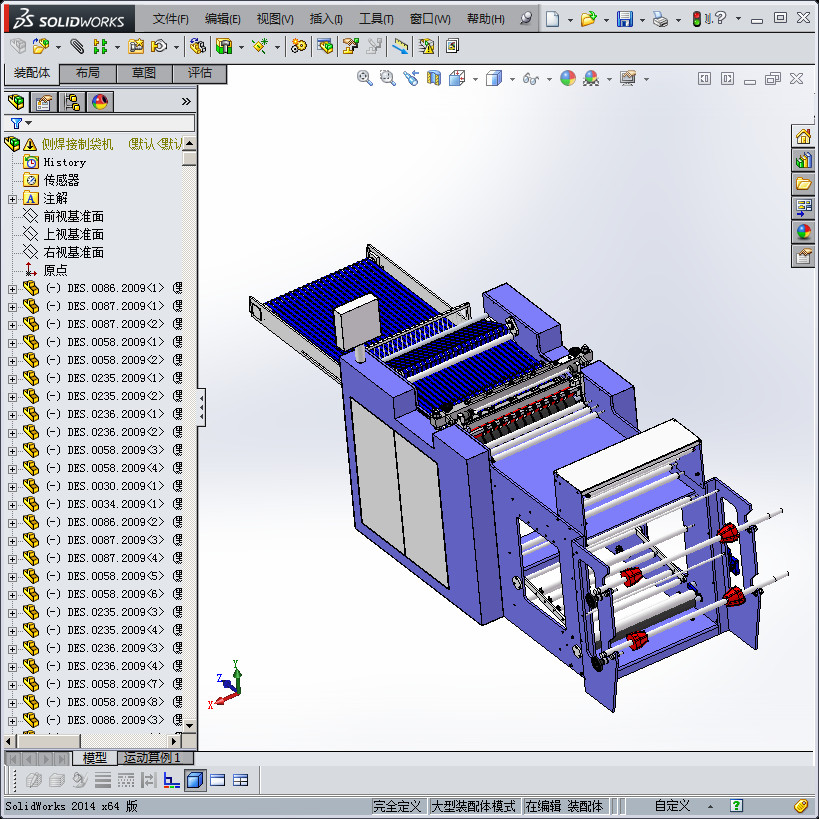The image size is (819, 819).
Task: Click the Hide/Show Items glasses icon
Action: (x=531, y=79)
